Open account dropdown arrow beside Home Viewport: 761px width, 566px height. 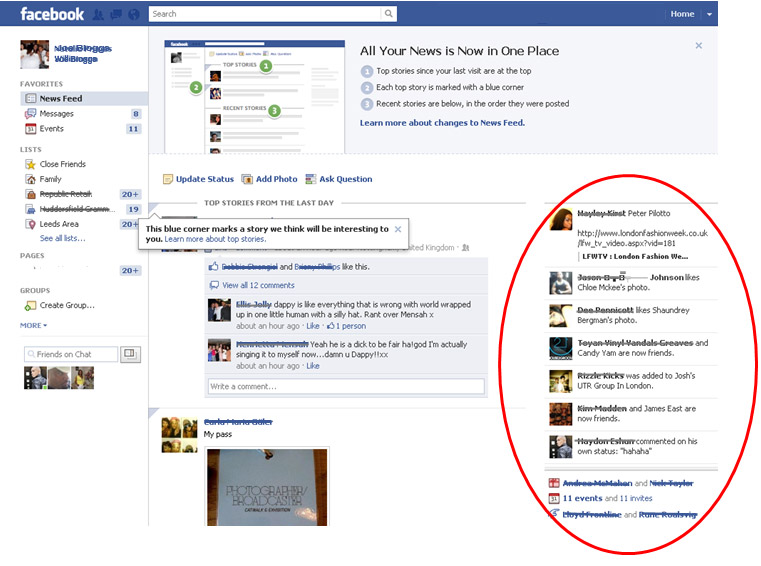coord(709,14)
